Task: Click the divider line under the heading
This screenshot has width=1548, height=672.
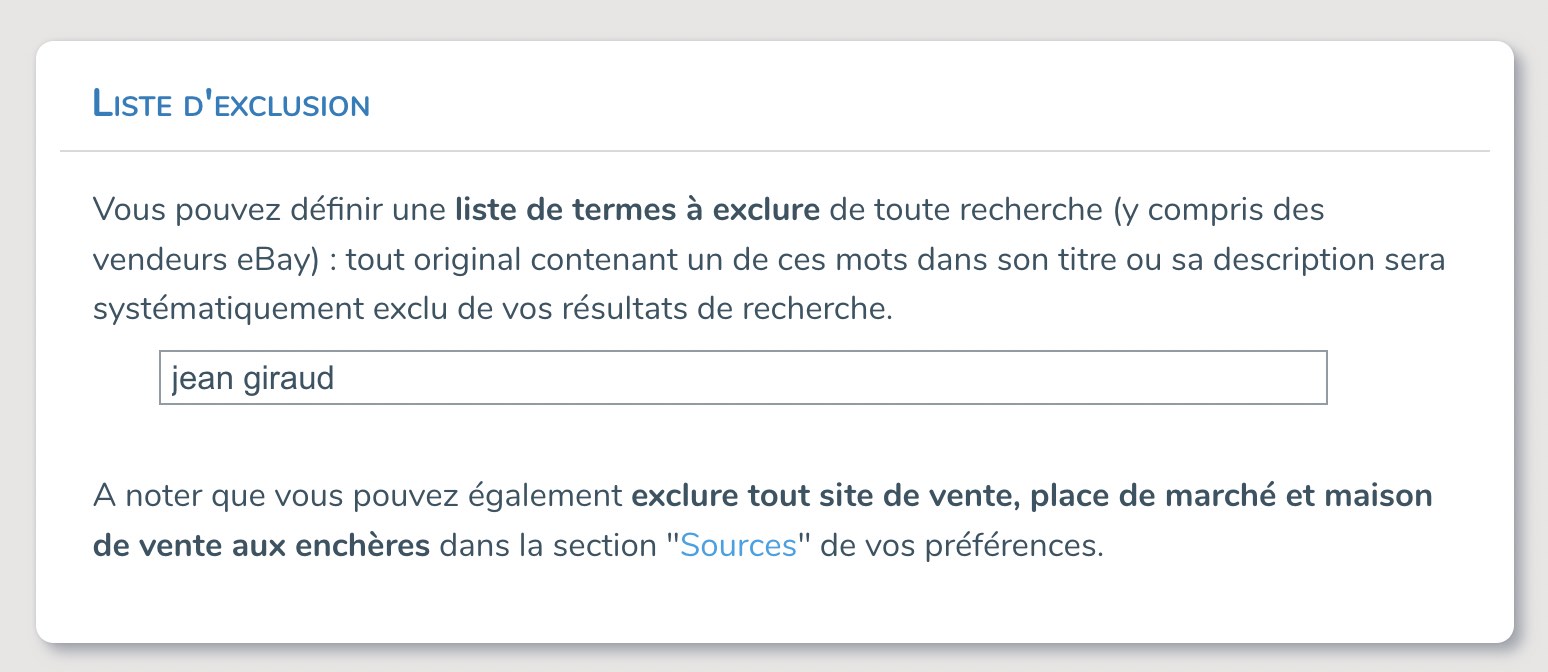Action: (x=774, y=151)
